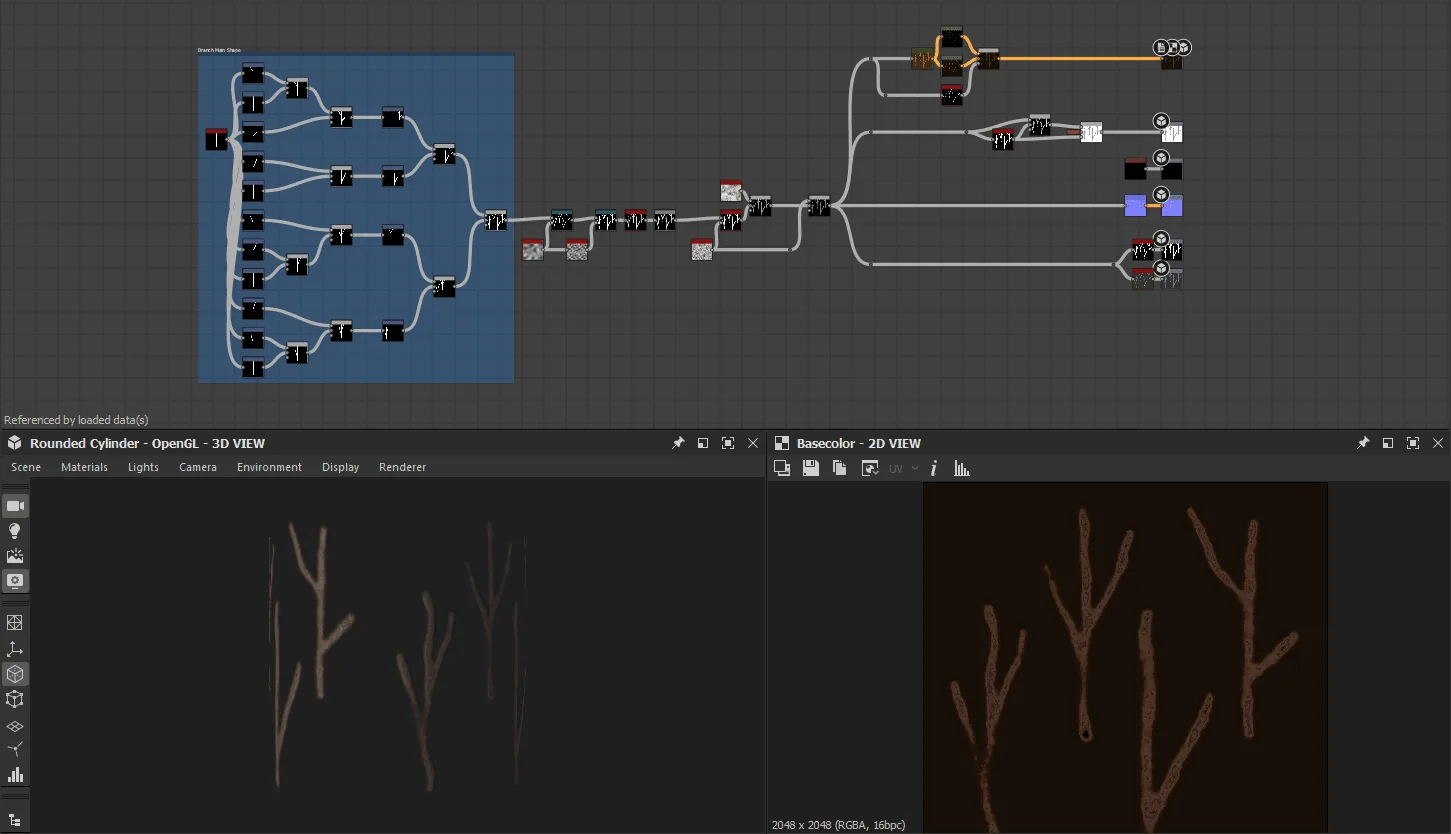
Task: Click the checkered 2D view badge on basecolor output
Action: [x=1172, y=47]
